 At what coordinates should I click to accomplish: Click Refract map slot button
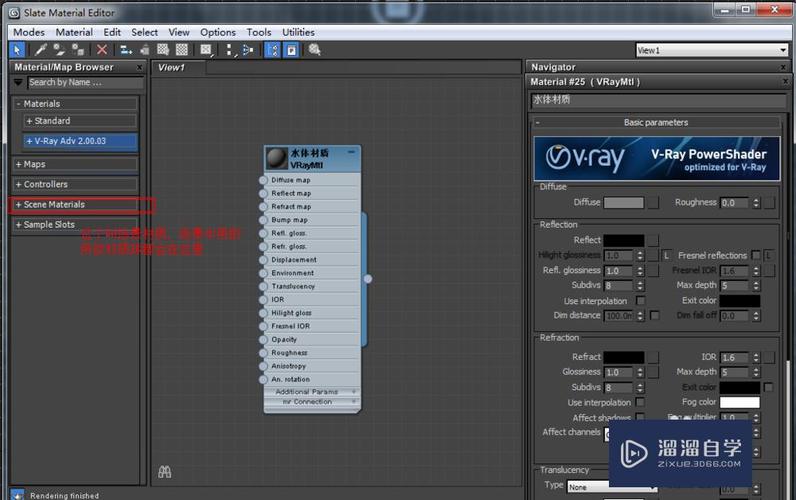point(654,357)
